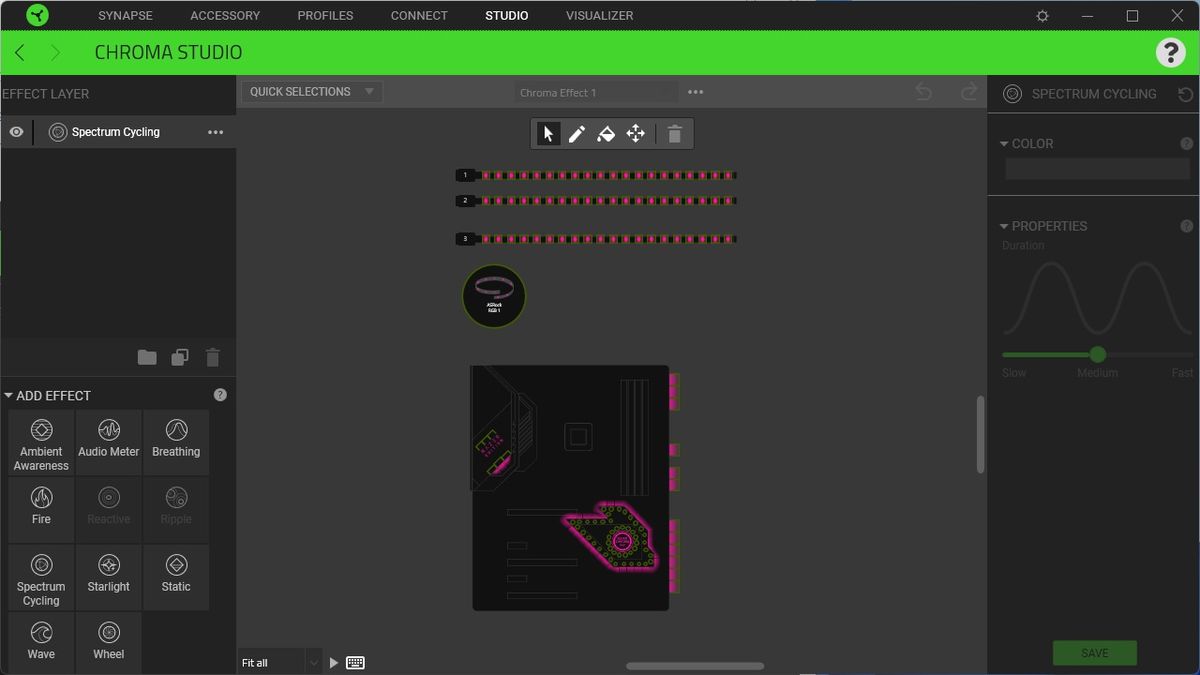Open Add Effect help tooltip
The width and height of the screenshot is (1200, 675).
pos(220,395)
